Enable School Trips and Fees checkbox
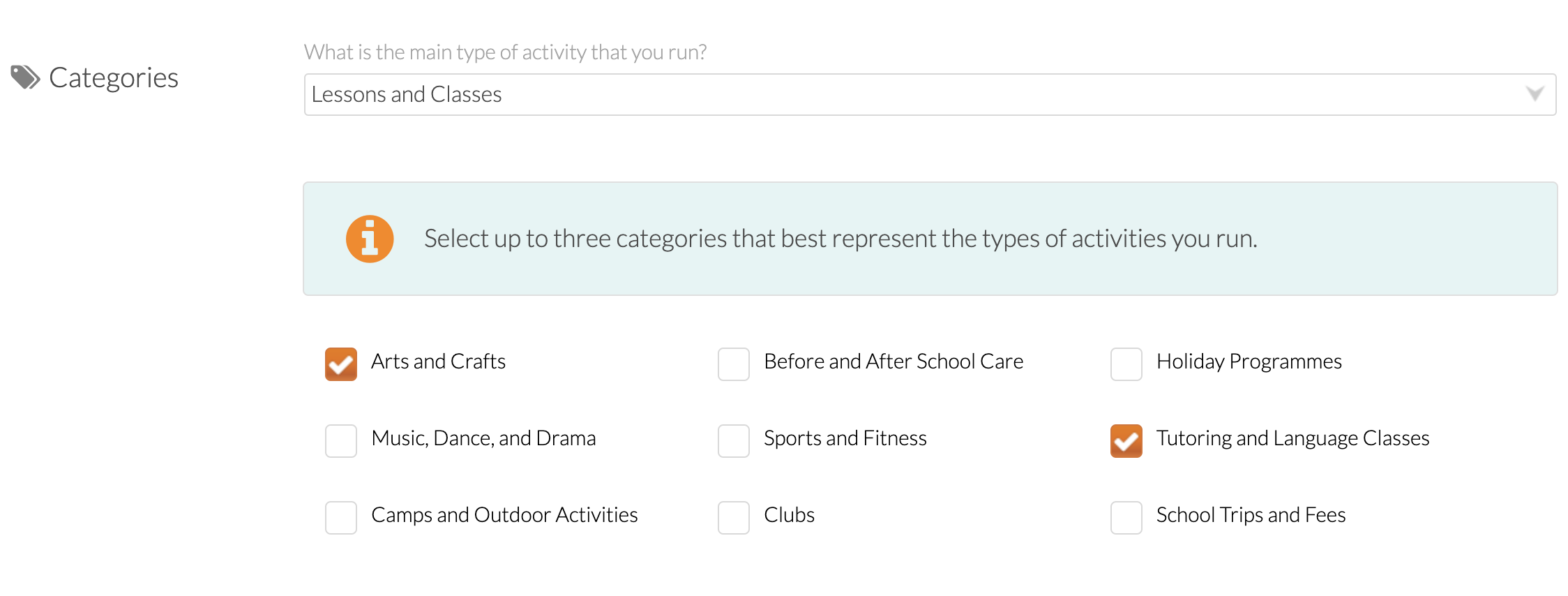The image size is (1568, 596). [1126, 518]
